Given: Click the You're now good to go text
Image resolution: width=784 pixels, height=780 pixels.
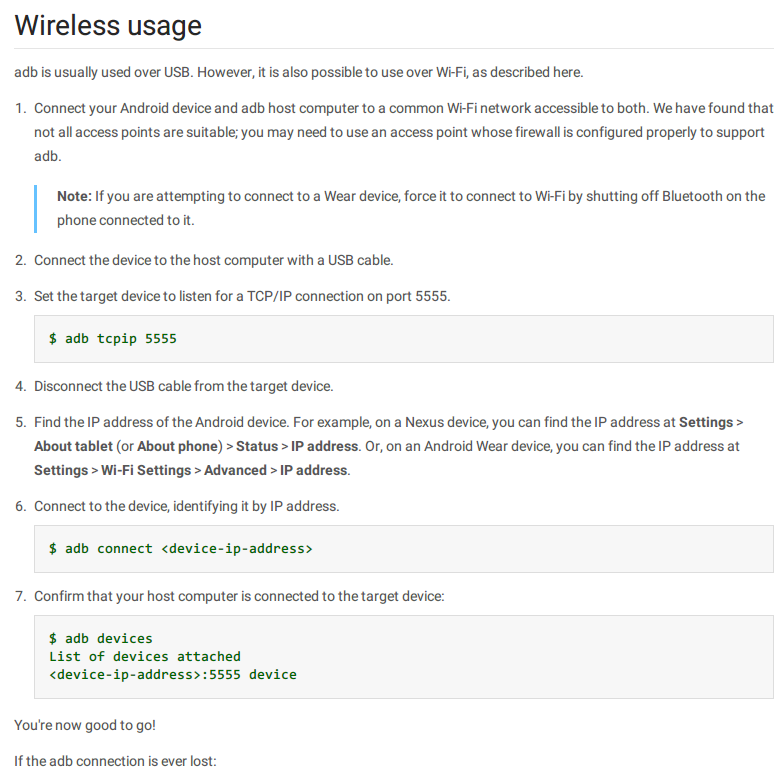Looking at the screenshot, I should 85,725.
